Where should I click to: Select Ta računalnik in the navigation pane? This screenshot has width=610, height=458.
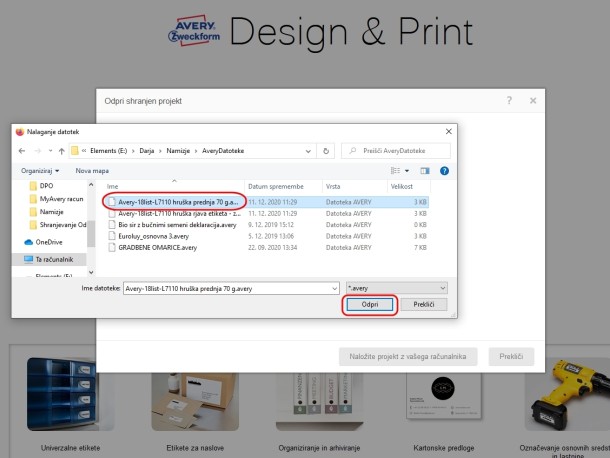point(49,259)
